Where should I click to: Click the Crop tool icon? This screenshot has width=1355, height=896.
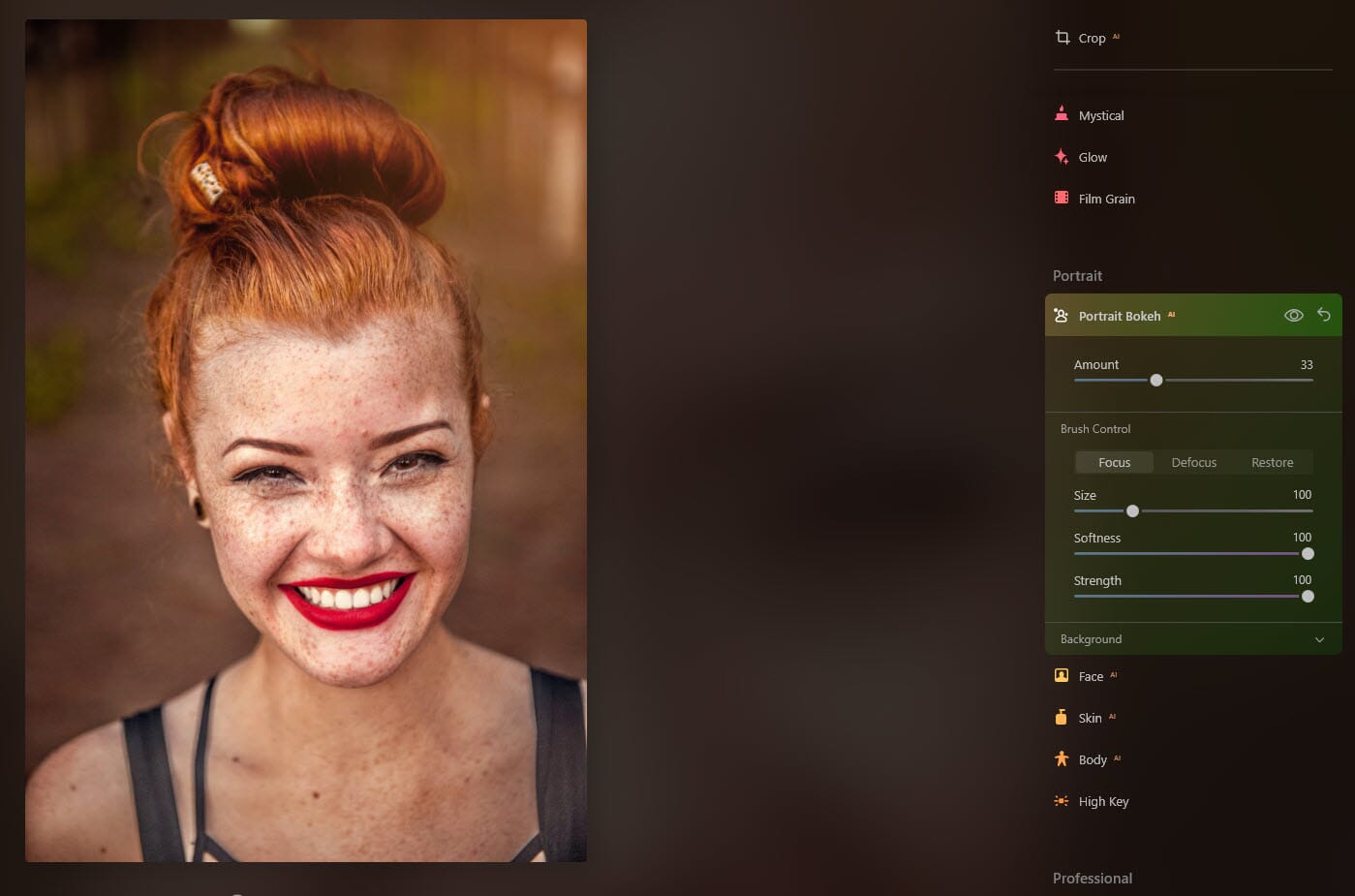coord(1062,38)
